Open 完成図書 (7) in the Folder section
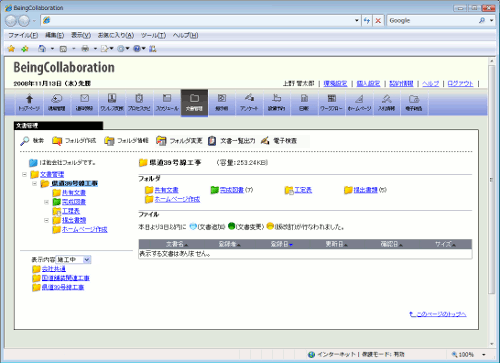This screenshot has height=363, width=500. [232, 190]
